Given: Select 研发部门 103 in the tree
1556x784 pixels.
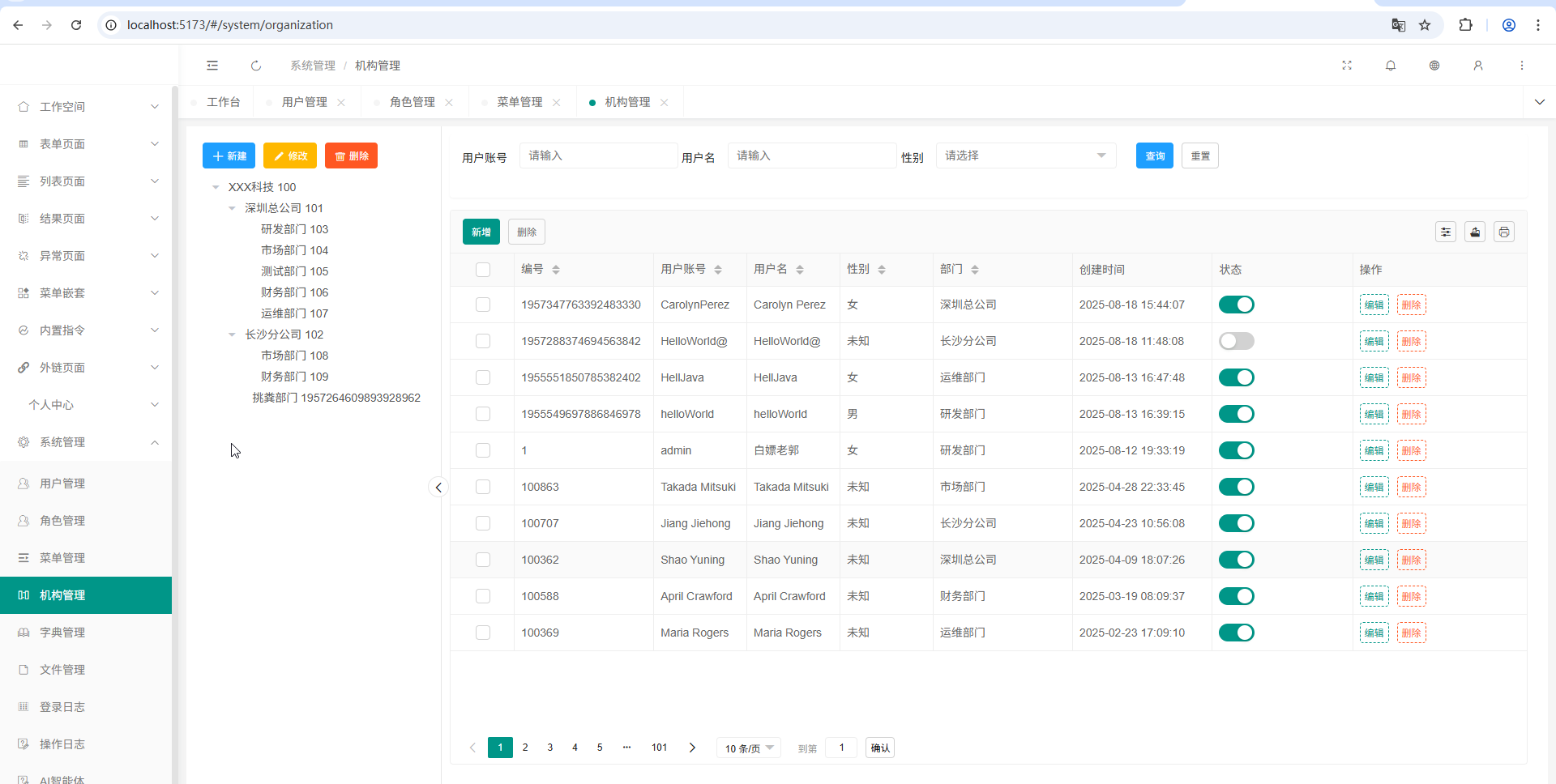Looking at the screenshot, I should [294, 229].
